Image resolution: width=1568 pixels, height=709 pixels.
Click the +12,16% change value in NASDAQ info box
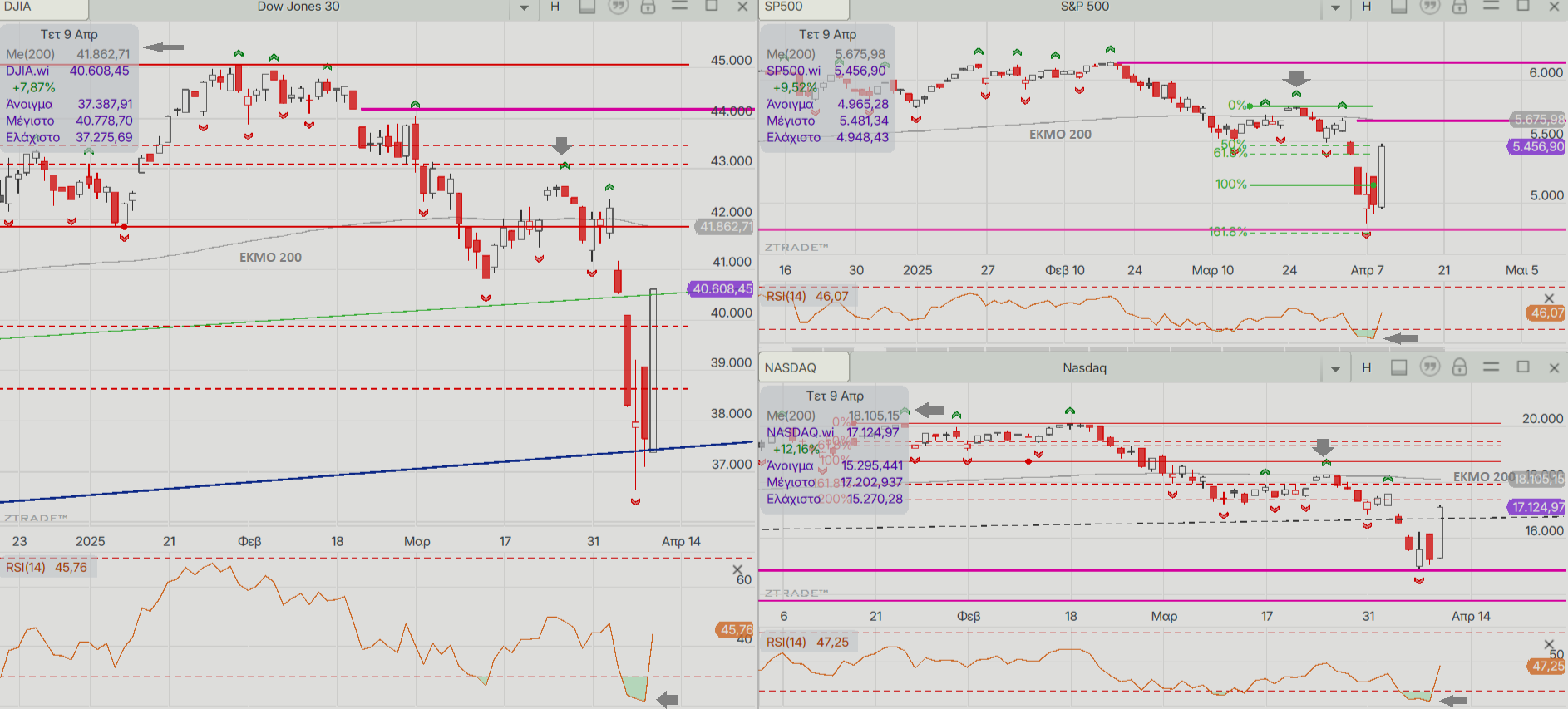tap(796, 449)
